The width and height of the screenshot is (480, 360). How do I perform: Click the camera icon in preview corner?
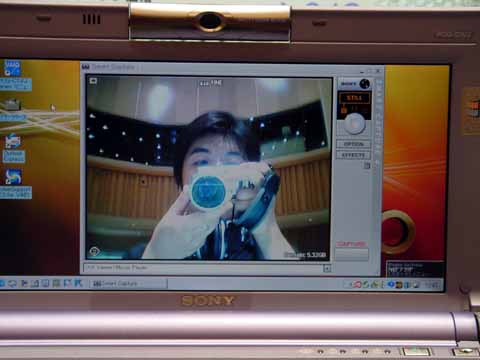click(x=93, y=81)
